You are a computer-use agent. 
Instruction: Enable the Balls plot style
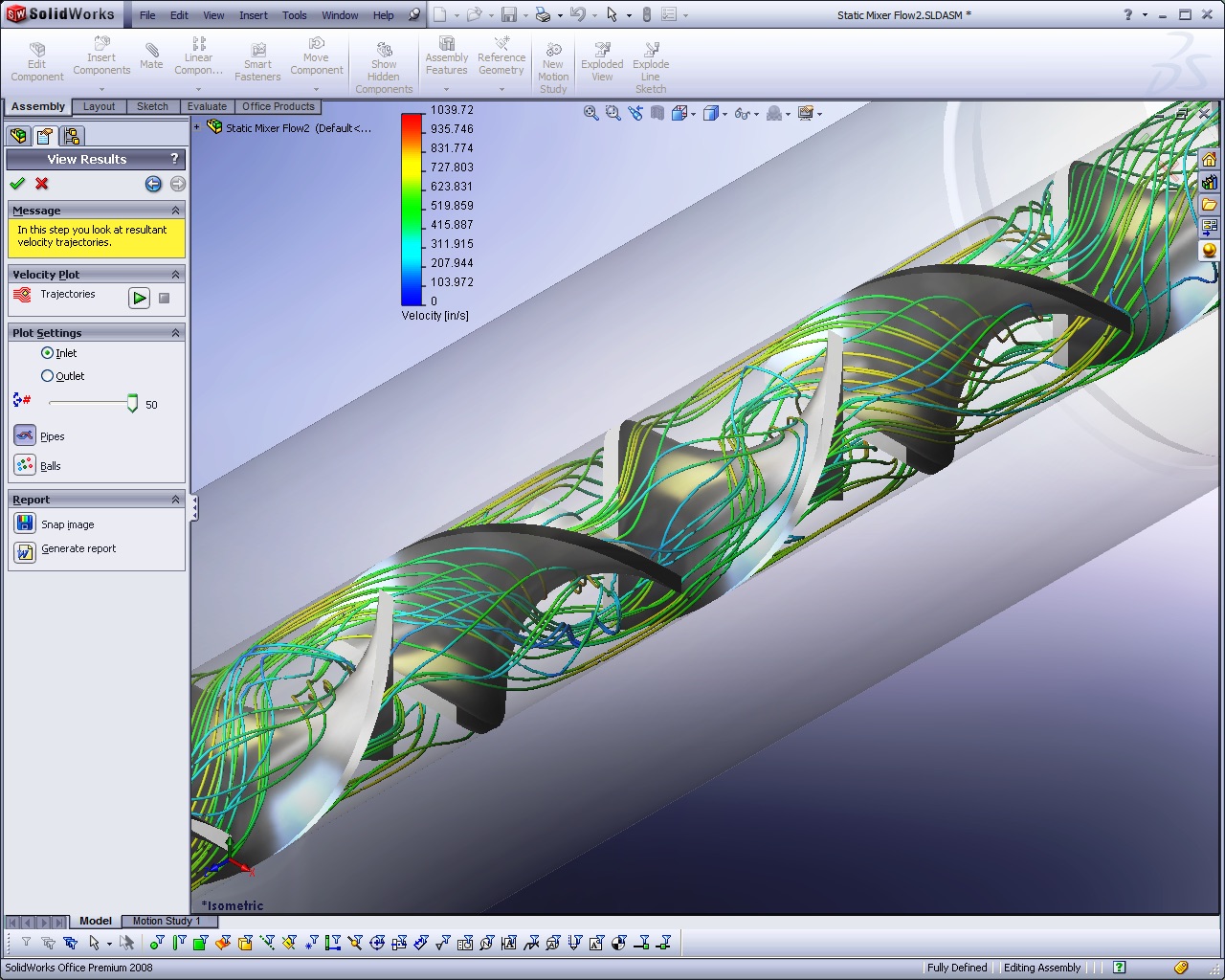pos(25,465)
